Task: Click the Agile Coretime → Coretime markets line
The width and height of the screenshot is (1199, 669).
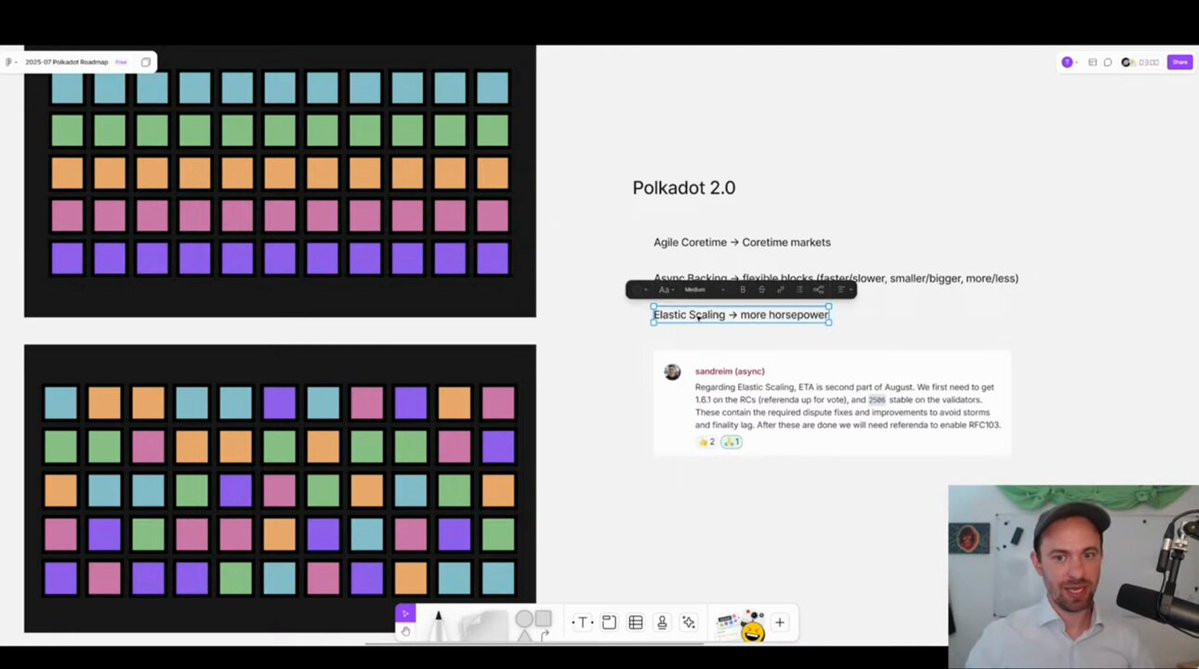Action: coord(742,242)
